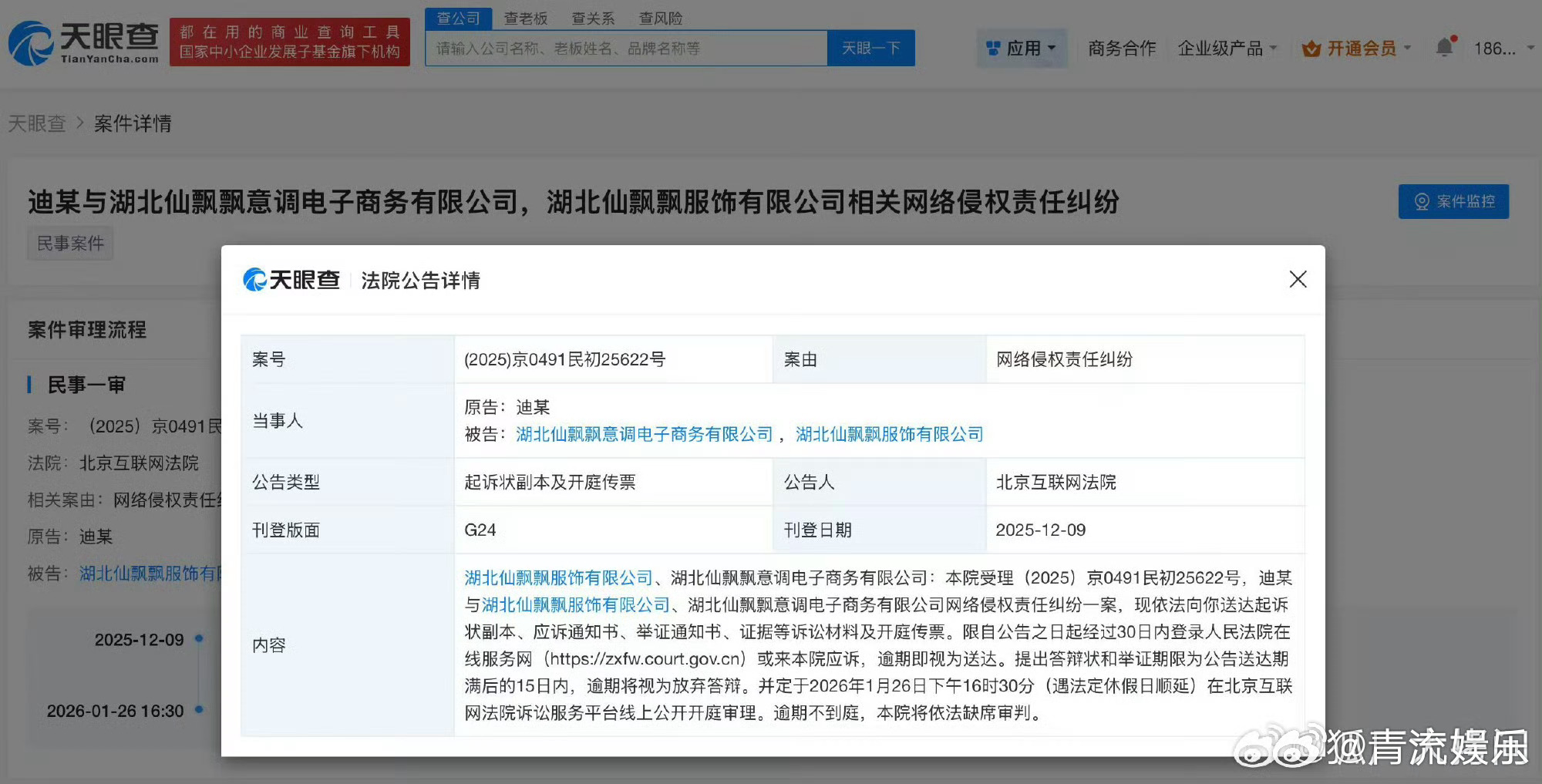Click the company name search input field
1542x784 pixels.
625,47
